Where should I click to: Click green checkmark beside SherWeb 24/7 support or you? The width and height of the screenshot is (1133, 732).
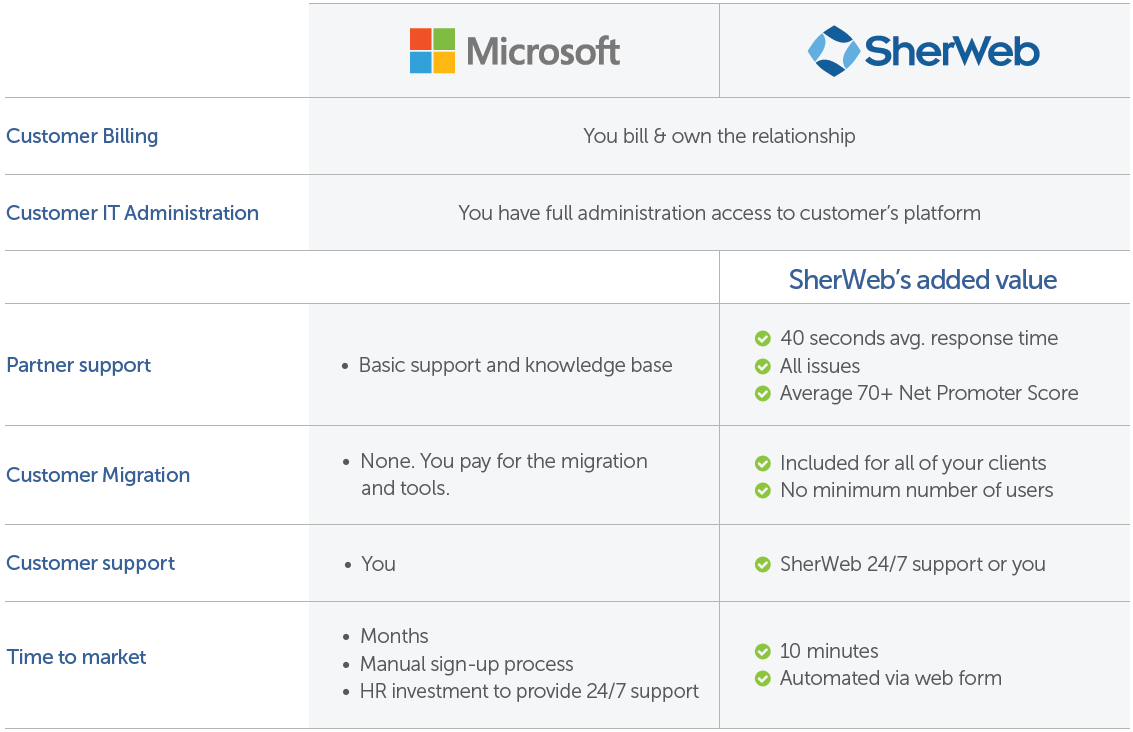pyautogui.click(x=762, y=564)
